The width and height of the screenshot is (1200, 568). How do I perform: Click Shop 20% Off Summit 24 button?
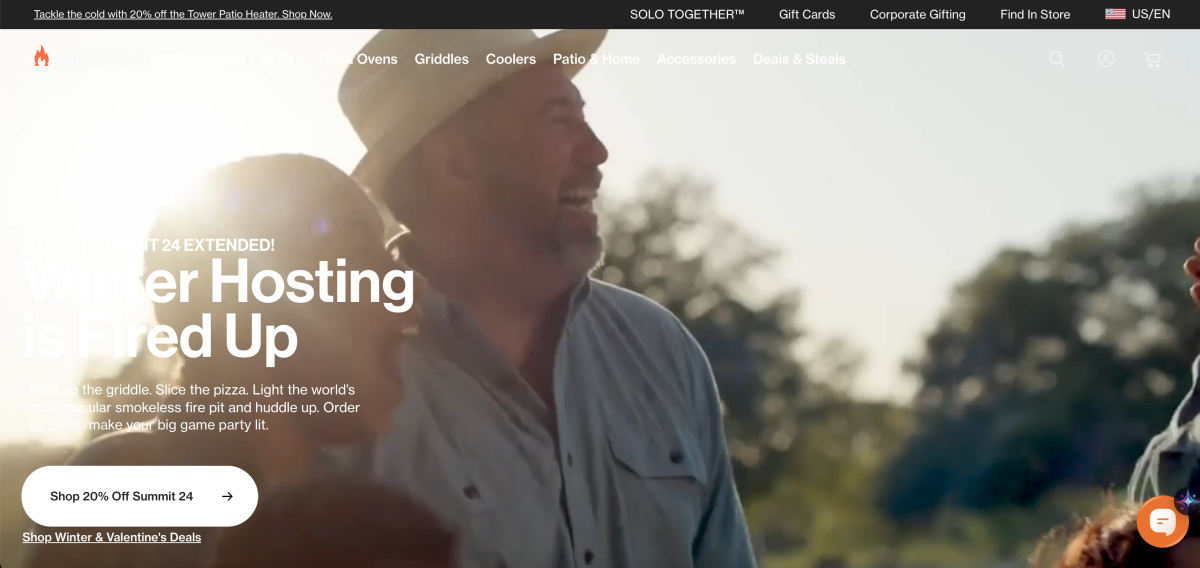140,496
